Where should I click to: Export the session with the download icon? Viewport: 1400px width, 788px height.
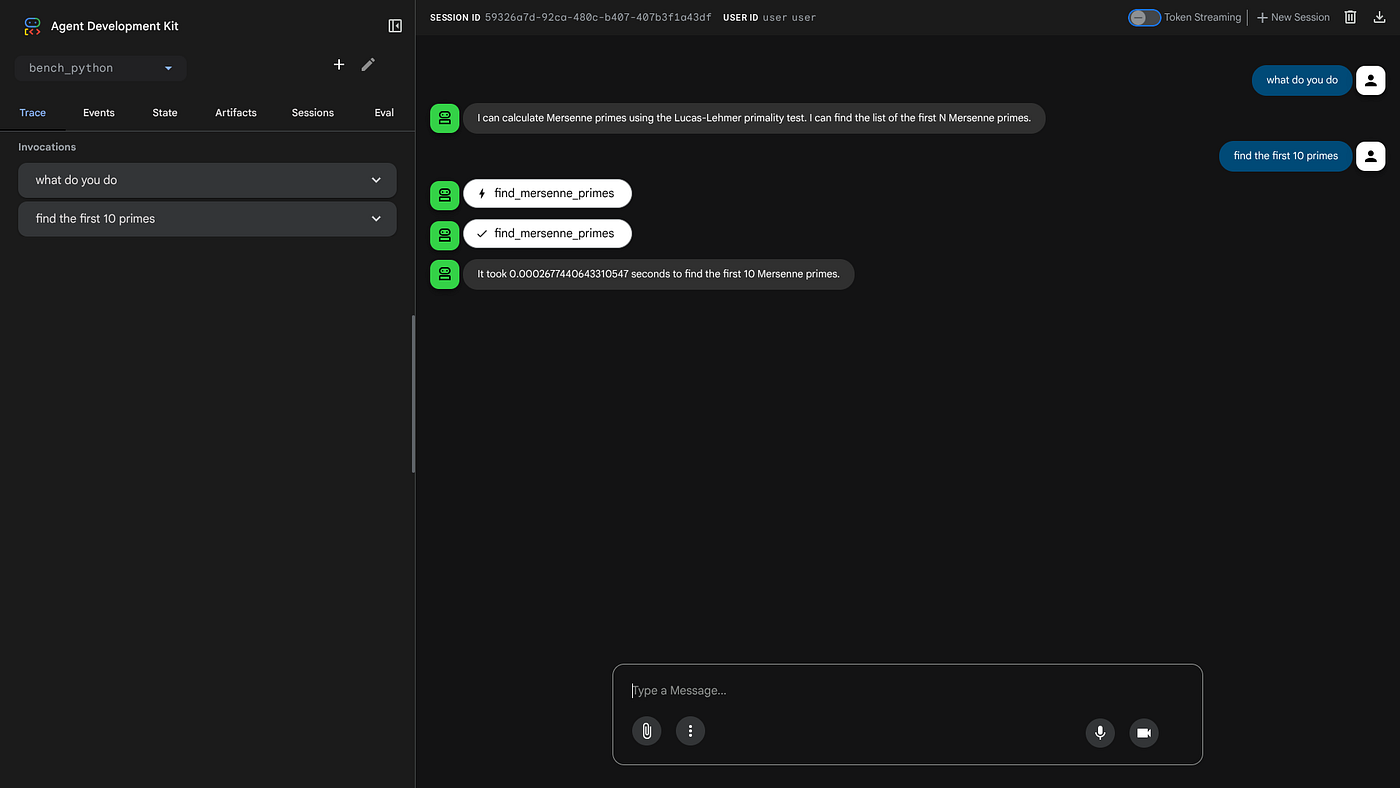(x=1380, y=17)
